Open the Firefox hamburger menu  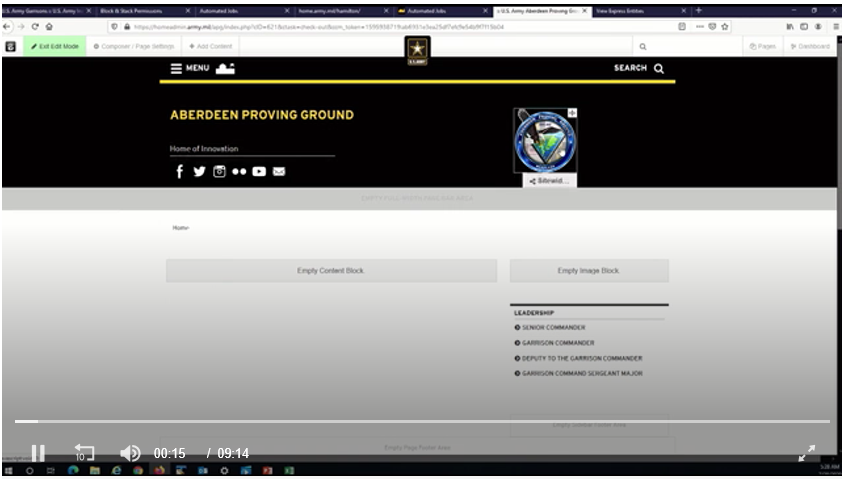point(837,26)
